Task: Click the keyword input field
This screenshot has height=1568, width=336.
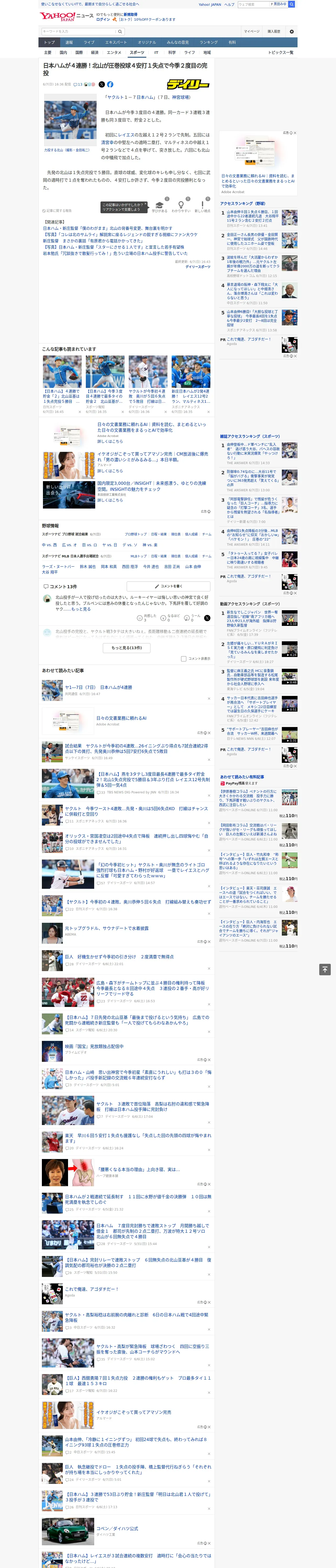Action: pyautogui.click(x=78, y=32)
